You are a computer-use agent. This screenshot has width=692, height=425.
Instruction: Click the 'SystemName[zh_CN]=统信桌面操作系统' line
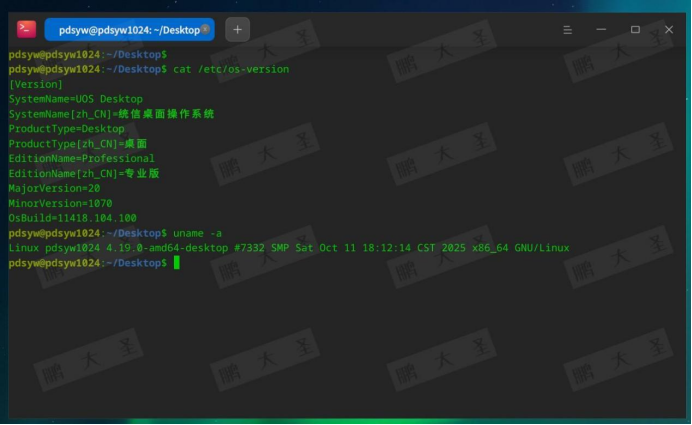click(111, 114)
